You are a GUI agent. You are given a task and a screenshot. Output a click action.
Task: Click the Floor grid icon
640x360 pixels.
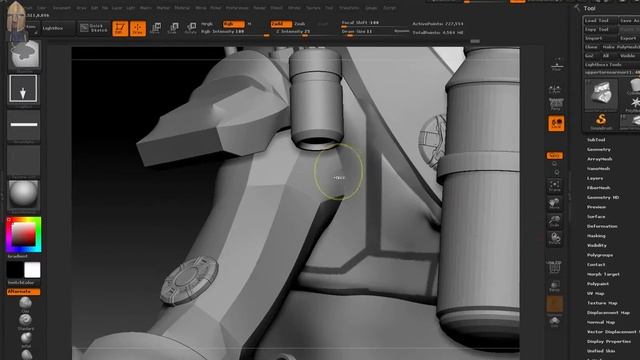coord(557,65)
